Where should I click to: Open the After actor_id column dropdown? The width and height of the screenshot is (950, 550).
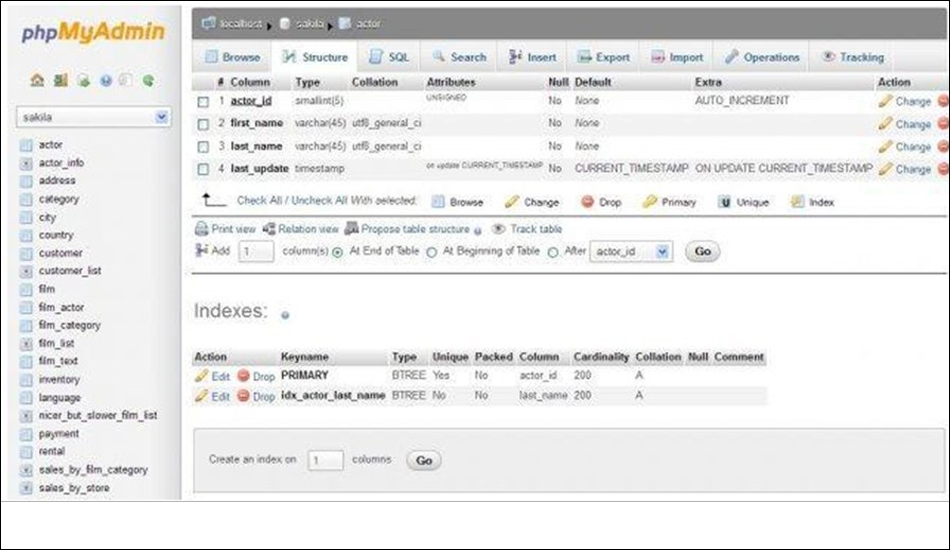[631, 251]
